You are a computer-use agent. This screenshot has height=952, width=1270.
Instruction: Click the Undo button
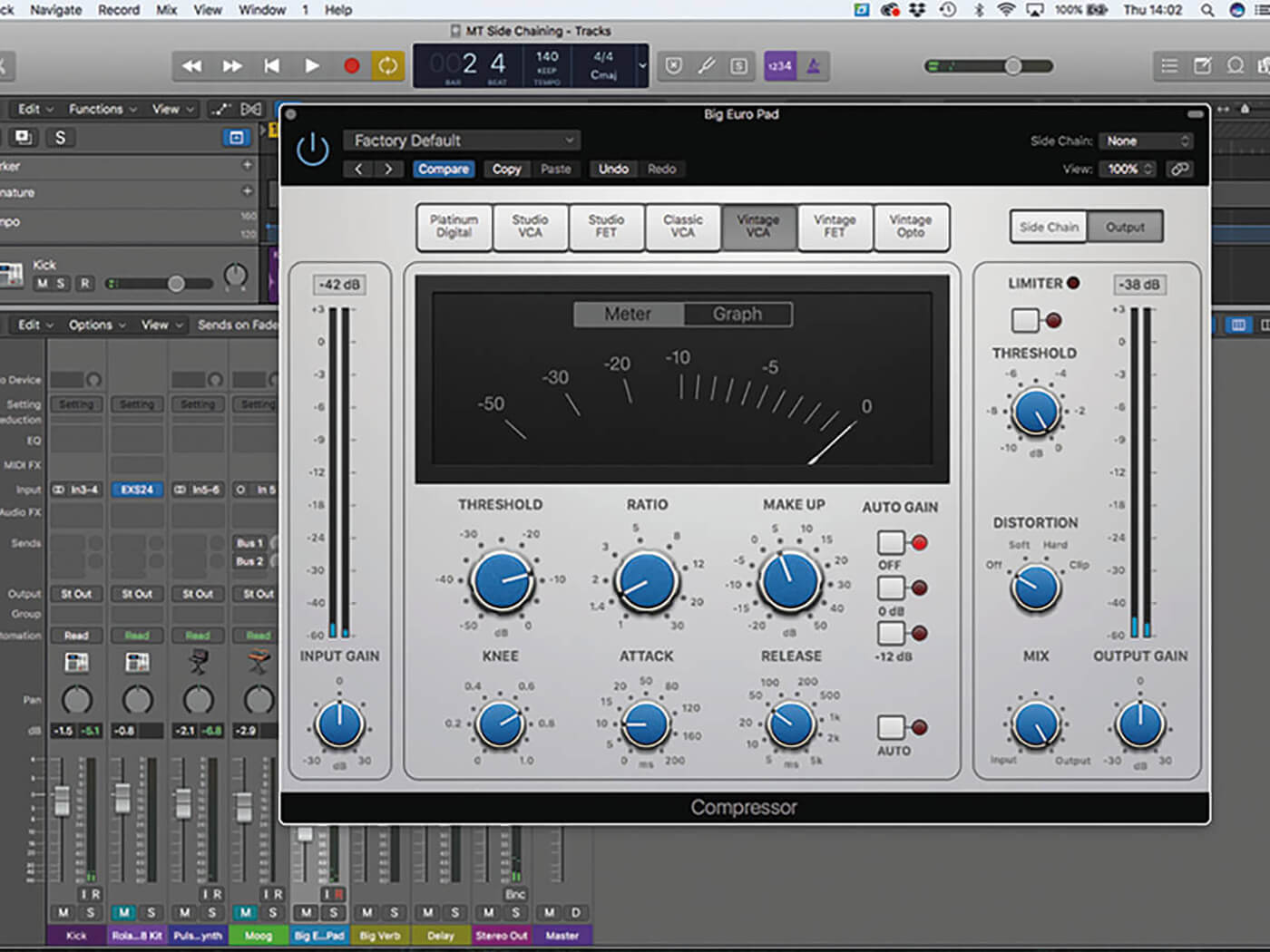coord(613,169)
